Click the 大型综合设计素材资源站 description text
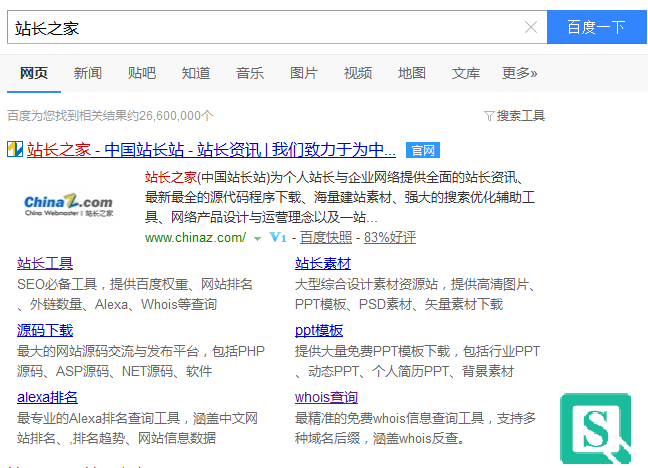 [x=415, y=294]
